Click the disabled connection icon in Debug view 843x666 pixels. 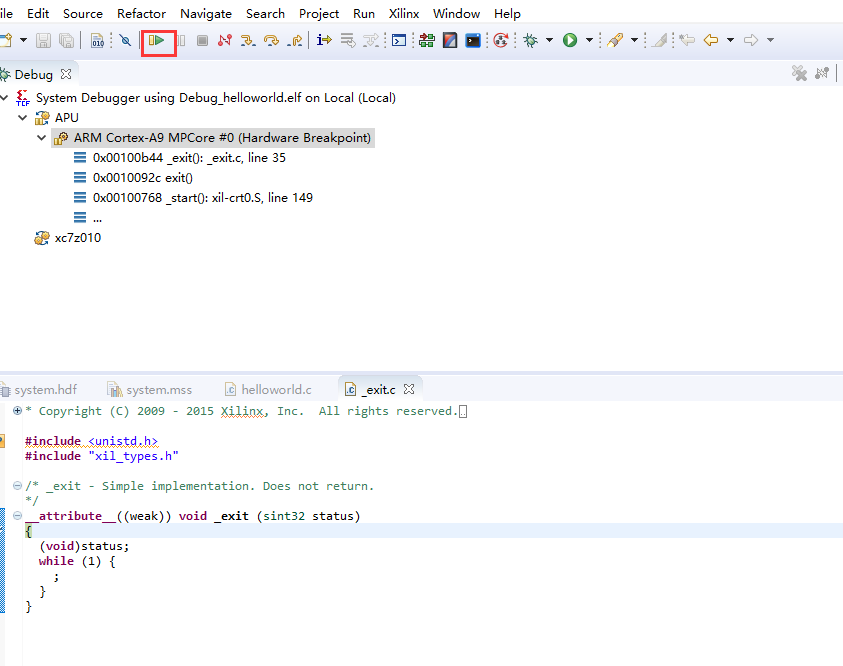[821, 73]
